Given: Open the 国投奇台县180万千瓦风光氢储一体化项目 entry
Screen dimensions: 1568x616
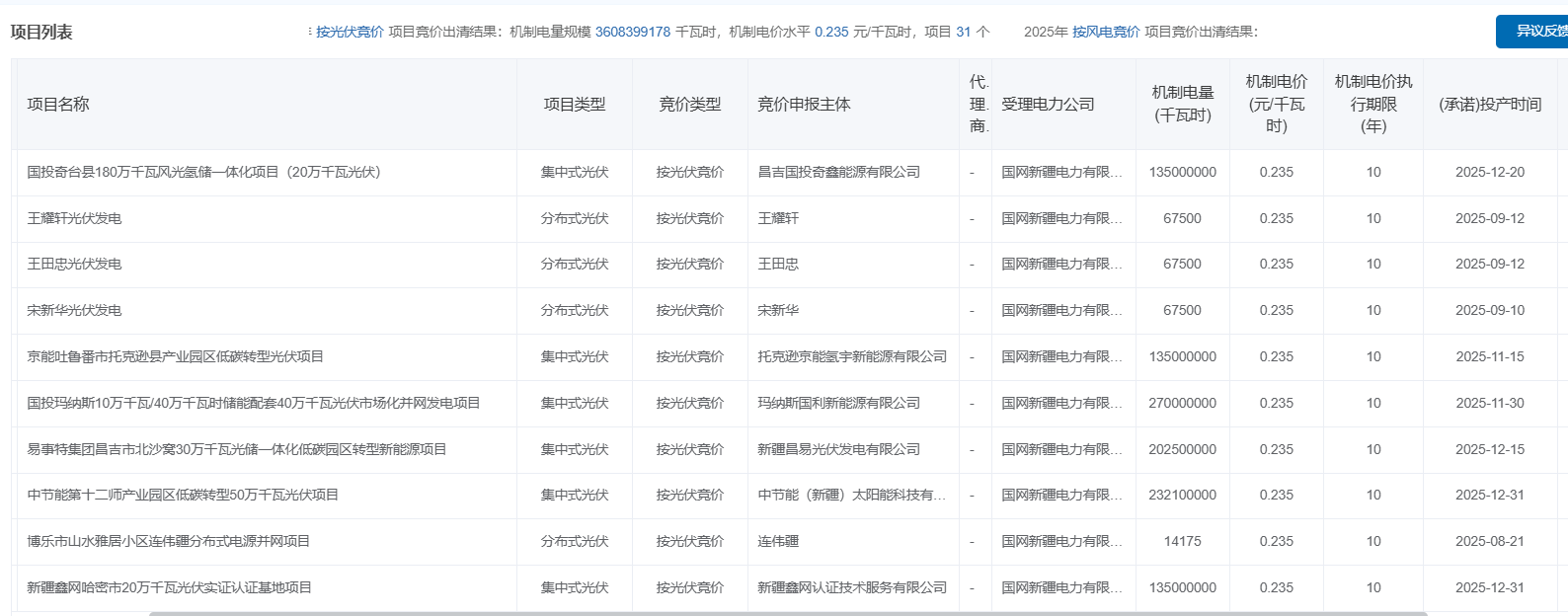Looking at the screenshot, I should pyautogui.click(x=203, y=172).
